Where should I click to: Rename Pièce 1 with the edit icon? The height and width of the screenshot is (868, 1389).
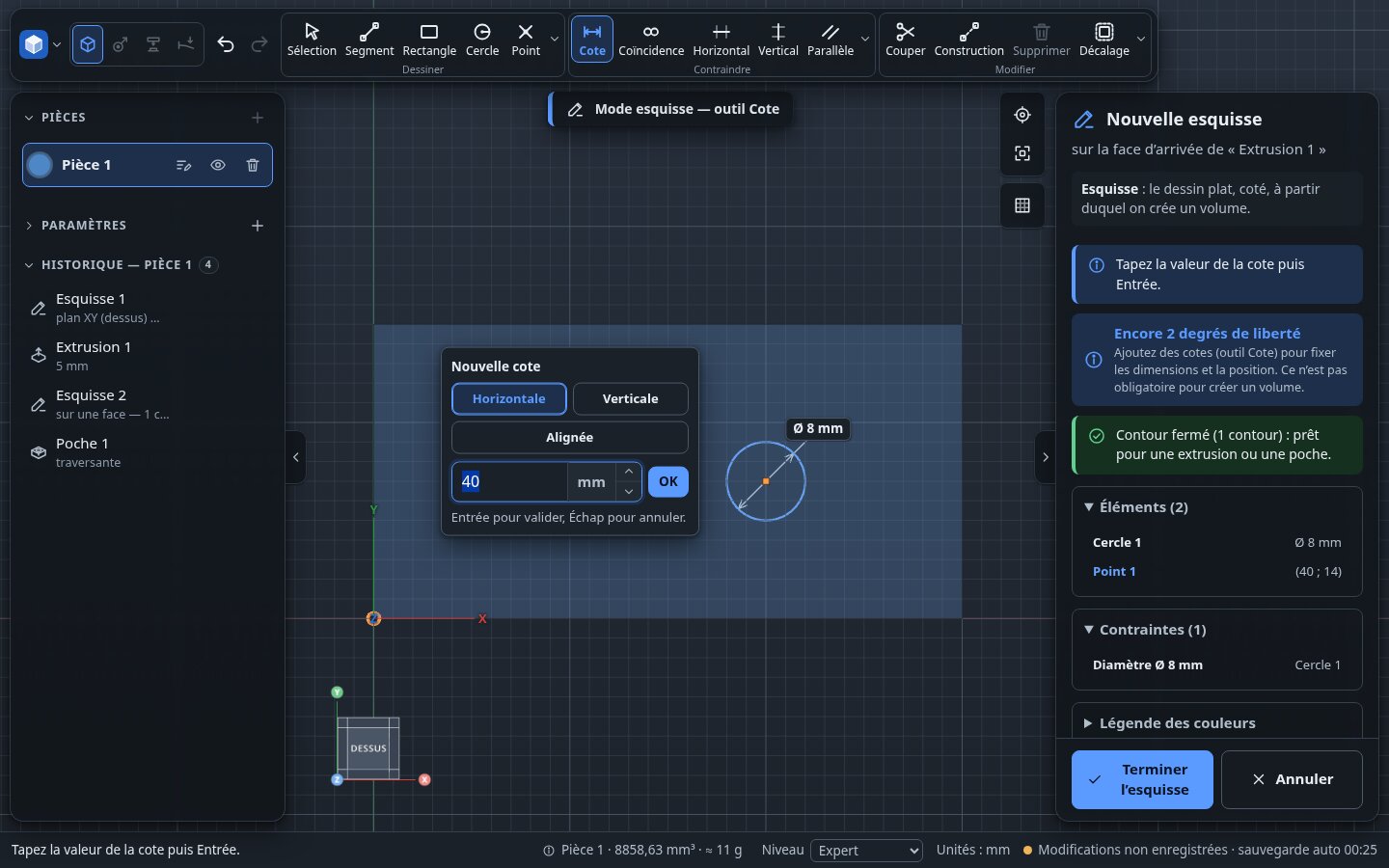point(183,165)
